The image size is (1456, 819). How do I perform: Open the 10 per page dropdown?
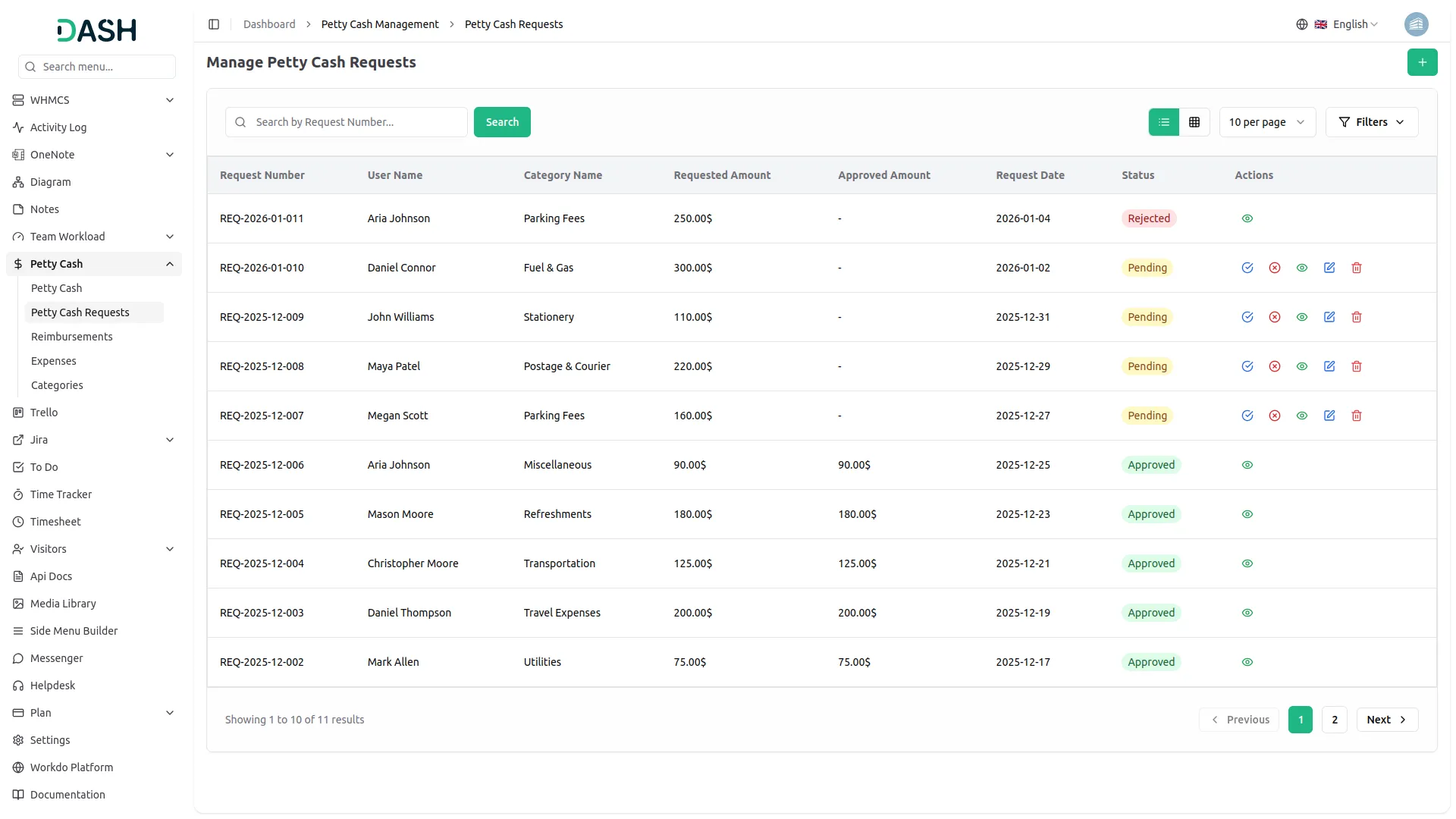tap(1266, 121)
